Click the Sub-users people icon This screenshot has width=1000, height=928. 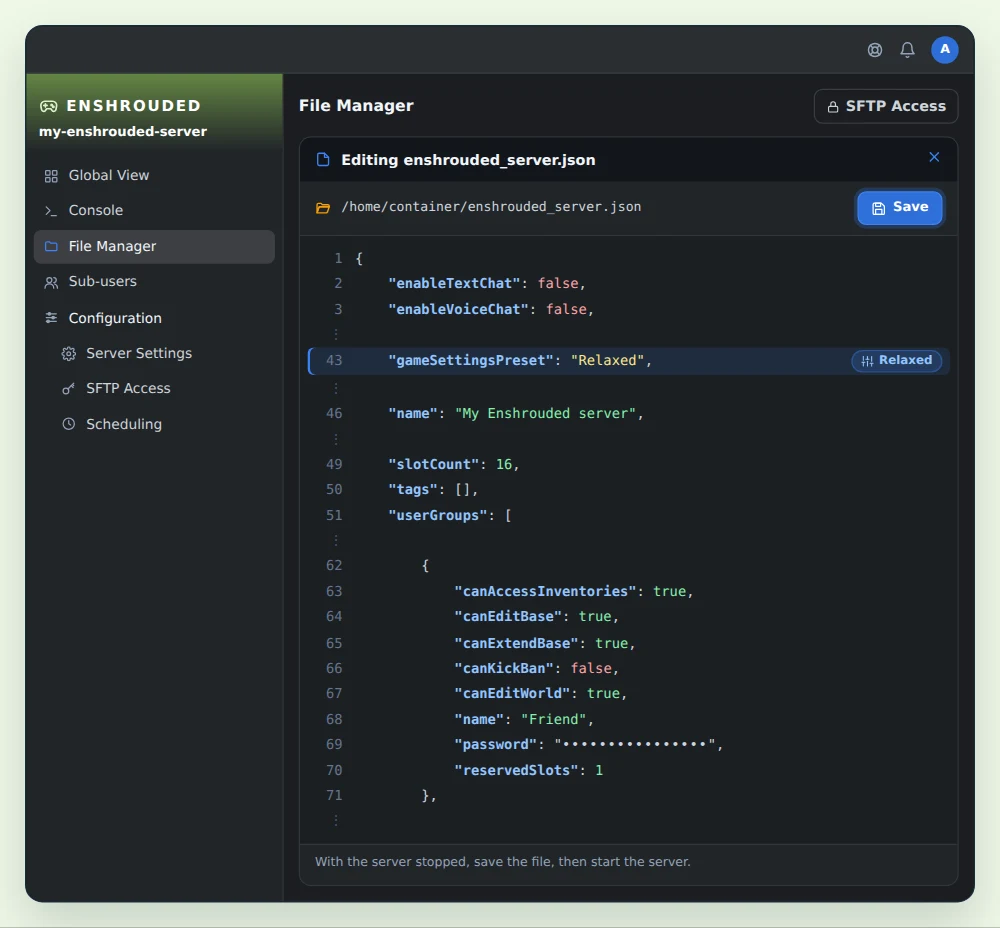(51, 282)
